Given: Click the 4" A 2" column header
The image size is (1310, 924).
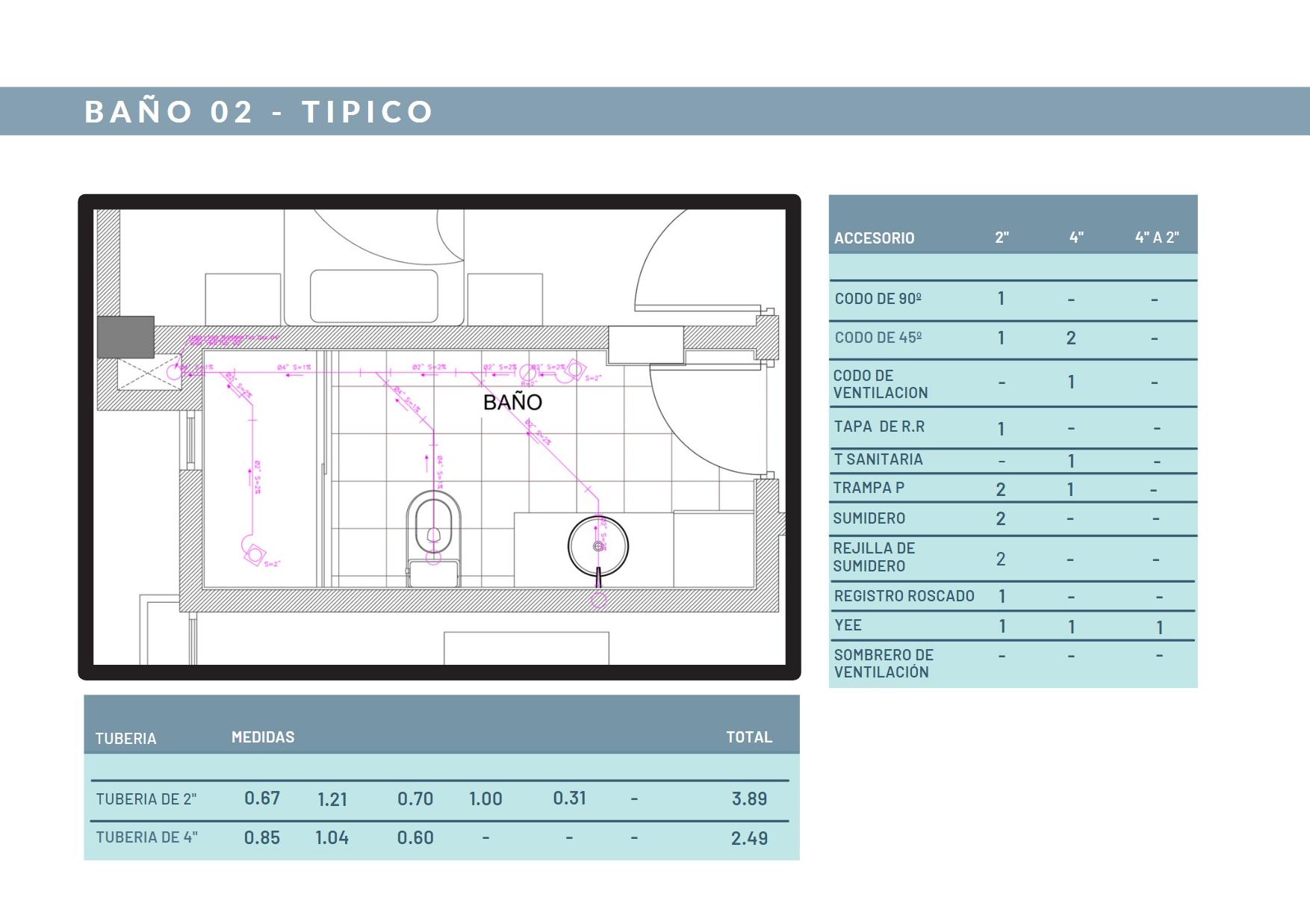Looking at the screenshot, I should point(1157,238).
